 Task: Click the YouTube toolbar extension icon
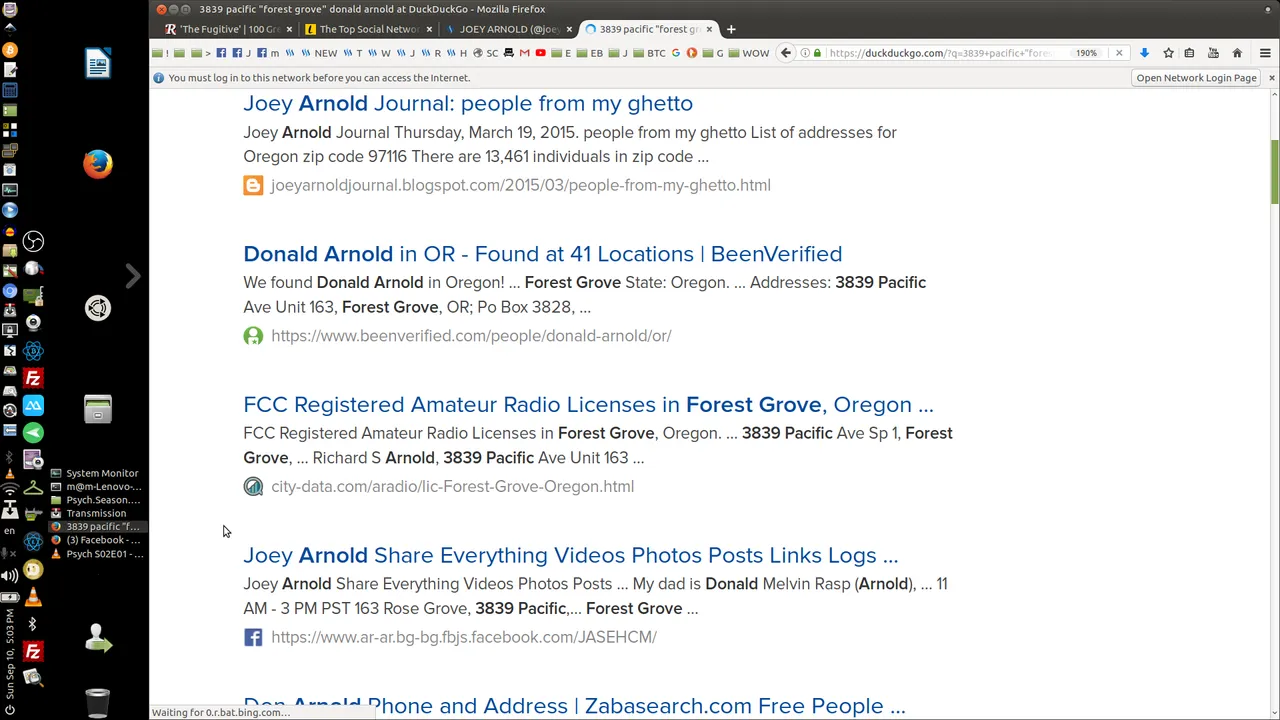1213,53
